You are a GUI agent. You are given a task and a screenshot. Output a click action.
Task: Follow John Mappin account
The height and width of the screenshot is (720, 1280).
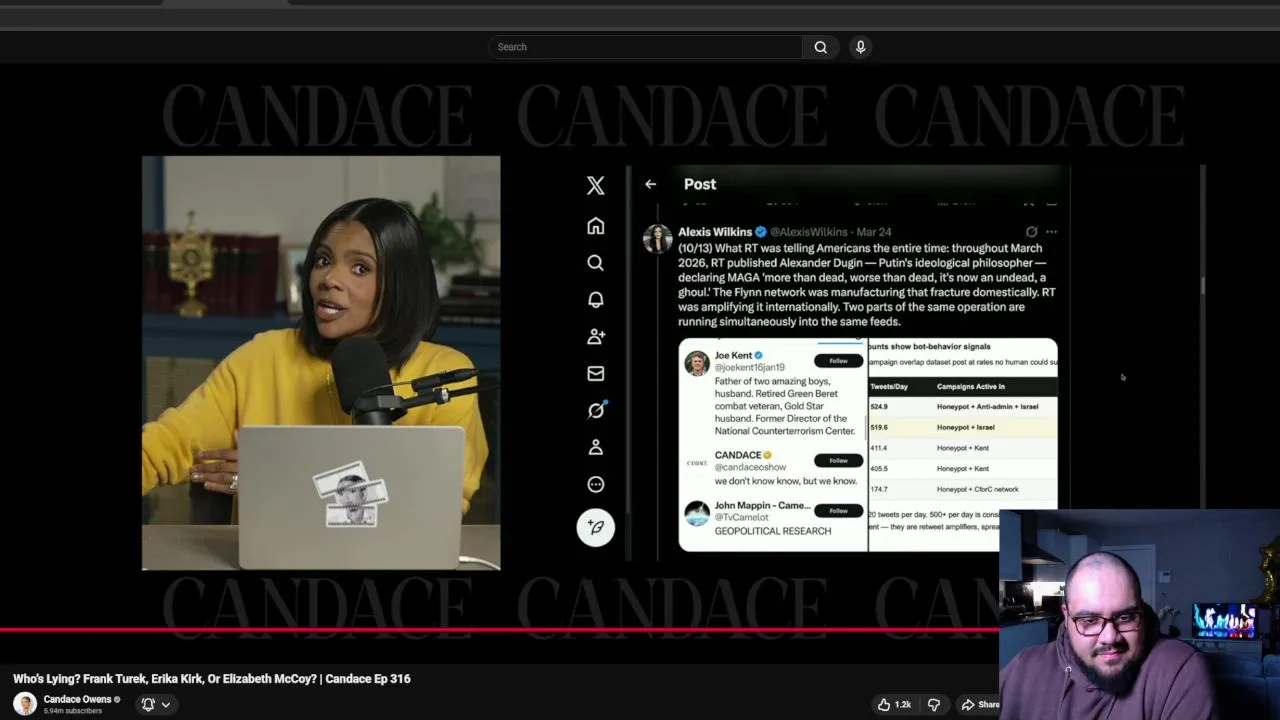pos(838,510)
